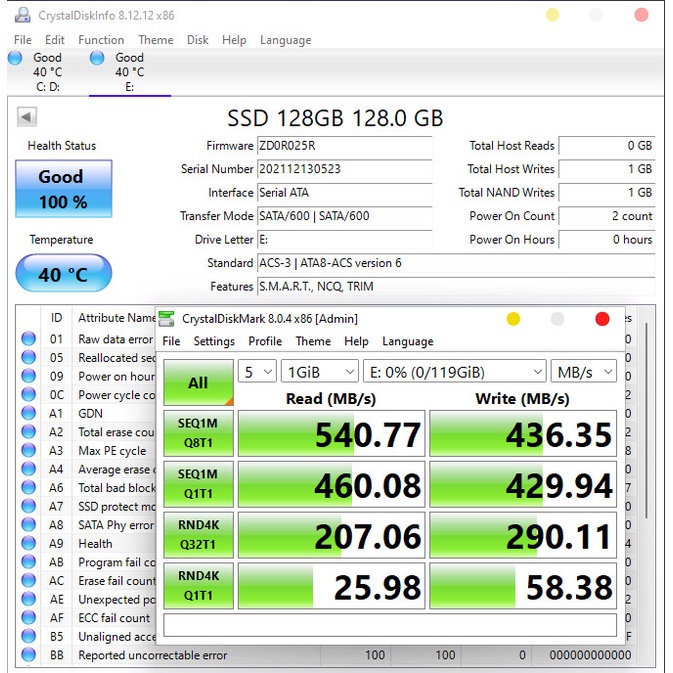Open CrystalDiskInfo File menu

[x=23, y=40]
